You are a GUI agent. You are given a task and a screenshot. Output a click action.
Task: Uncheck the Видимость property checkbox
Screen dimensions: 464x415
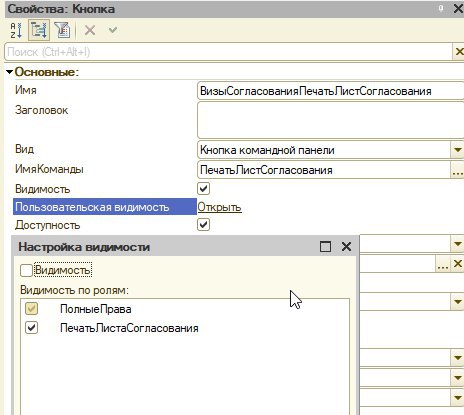(203, 189)
